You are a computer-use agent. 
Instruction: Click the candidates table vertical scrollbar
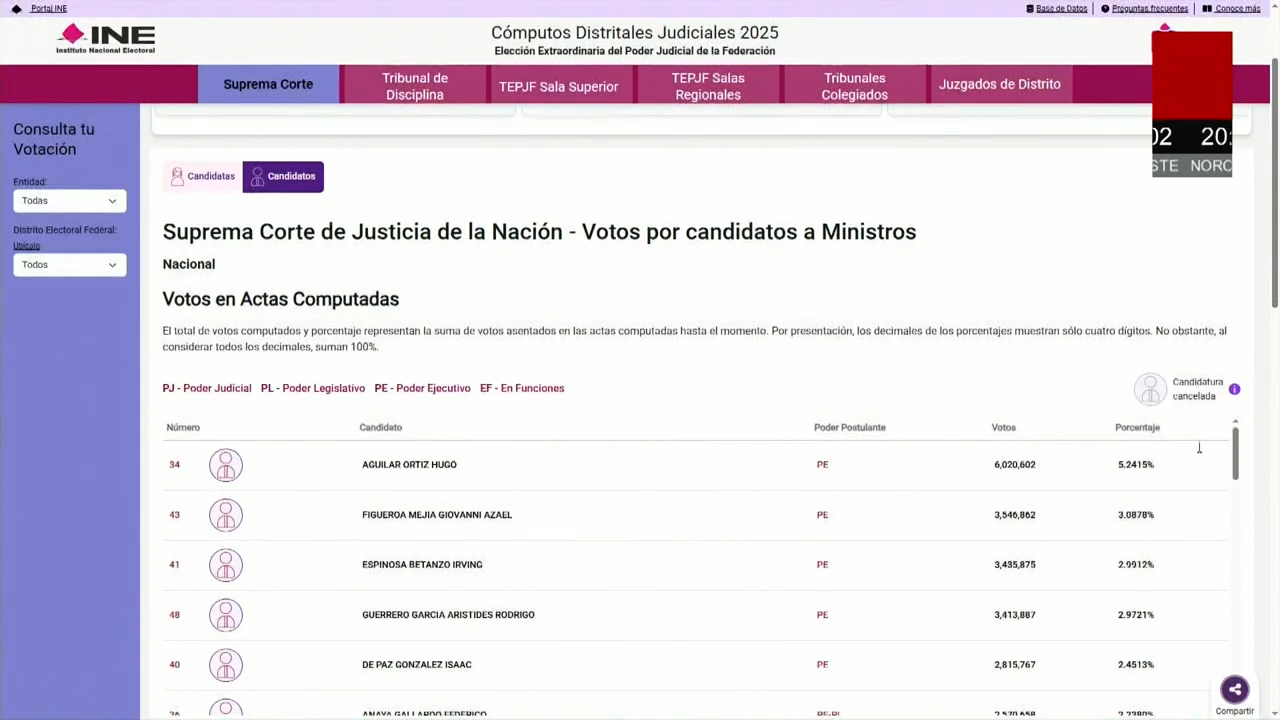(1235, 453)
